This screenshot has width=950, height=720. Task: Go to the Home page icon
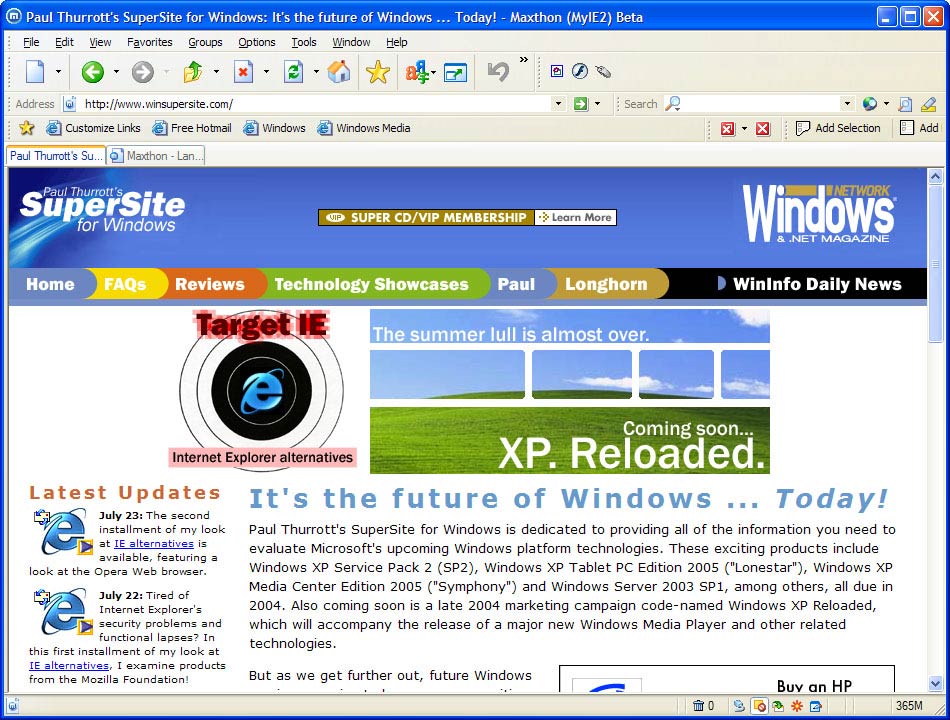coord(339,72)
